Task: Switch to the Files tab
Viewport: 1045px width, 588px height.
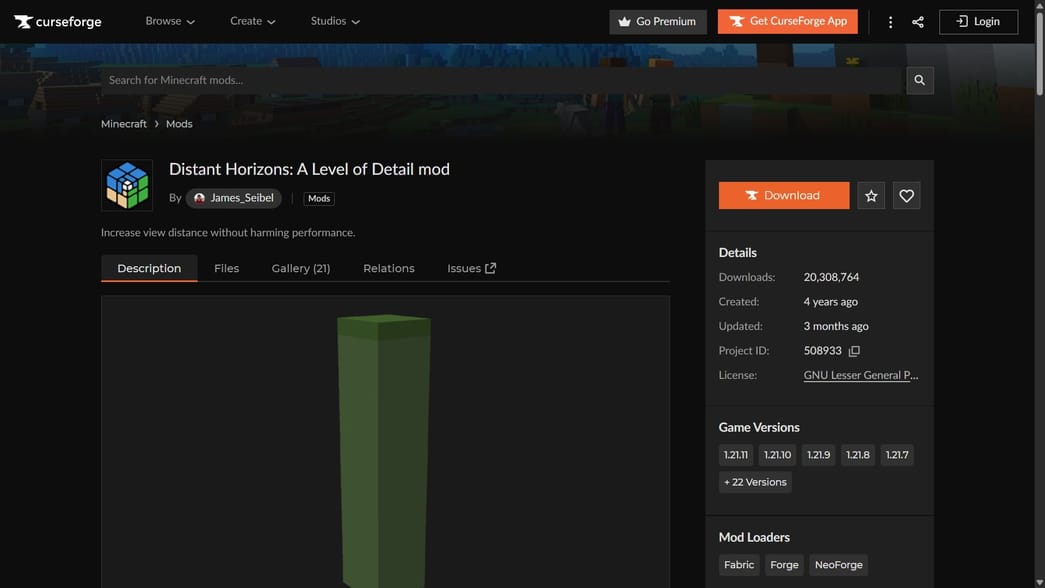Action: (x=226, y=267)
